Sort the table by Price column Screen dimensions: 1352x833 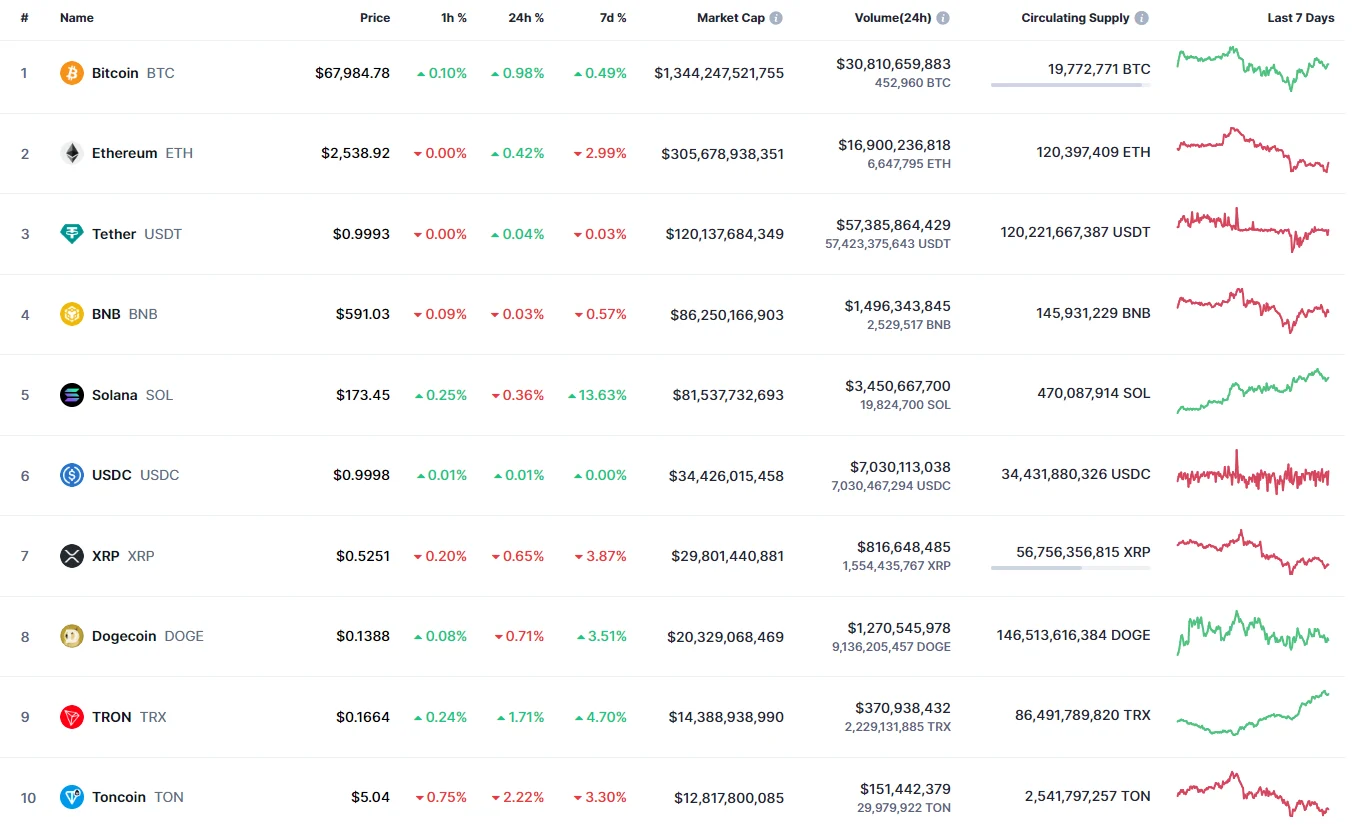[x=375, y=18]
